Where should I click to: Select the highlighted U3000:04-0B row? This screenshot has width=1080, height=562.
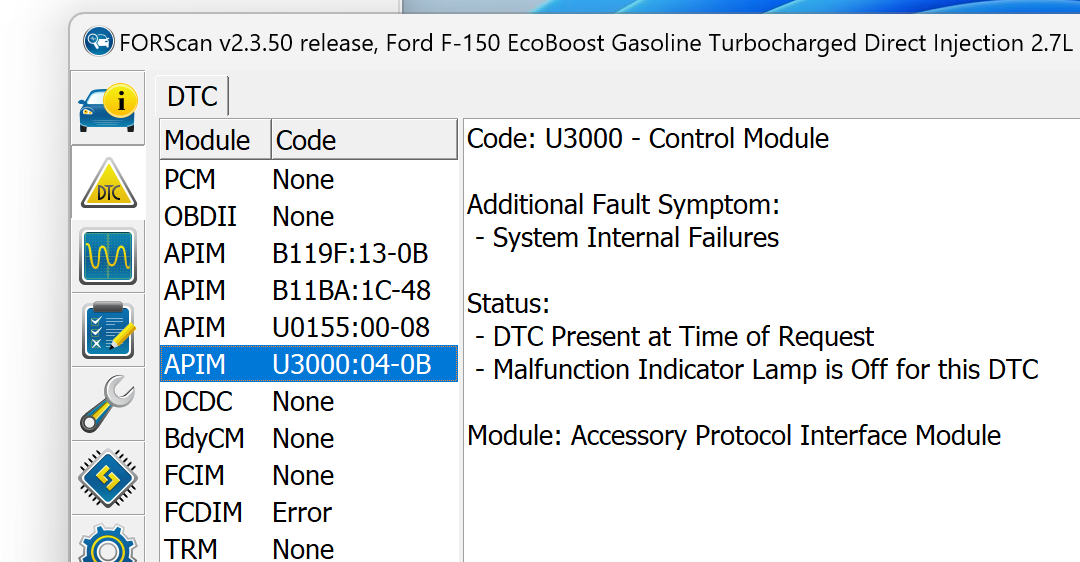pos(308,365)
